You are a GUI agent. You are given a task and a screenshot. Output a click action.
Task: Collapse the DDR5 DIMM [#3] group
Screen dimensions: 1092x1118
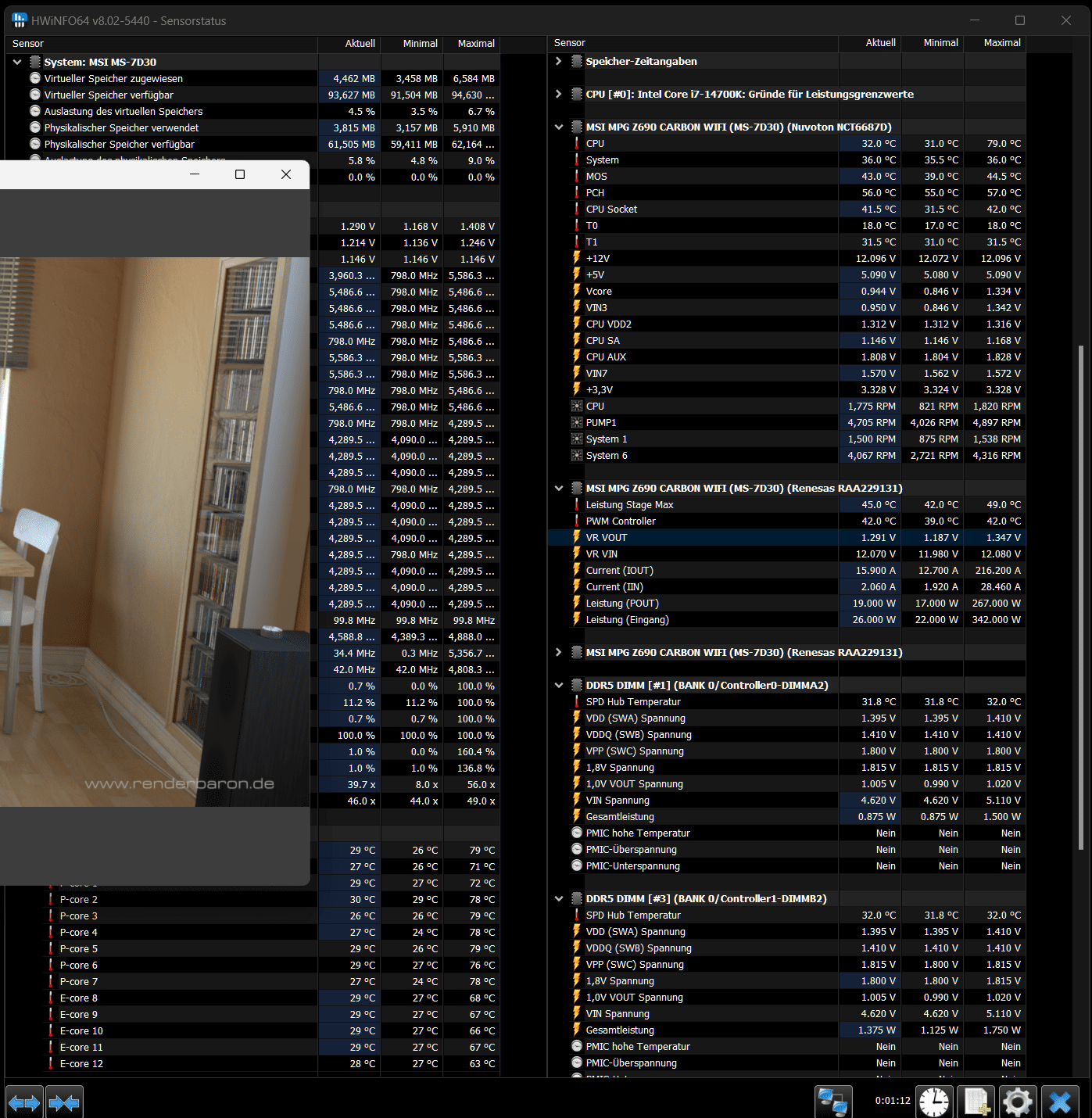point(558,898)
